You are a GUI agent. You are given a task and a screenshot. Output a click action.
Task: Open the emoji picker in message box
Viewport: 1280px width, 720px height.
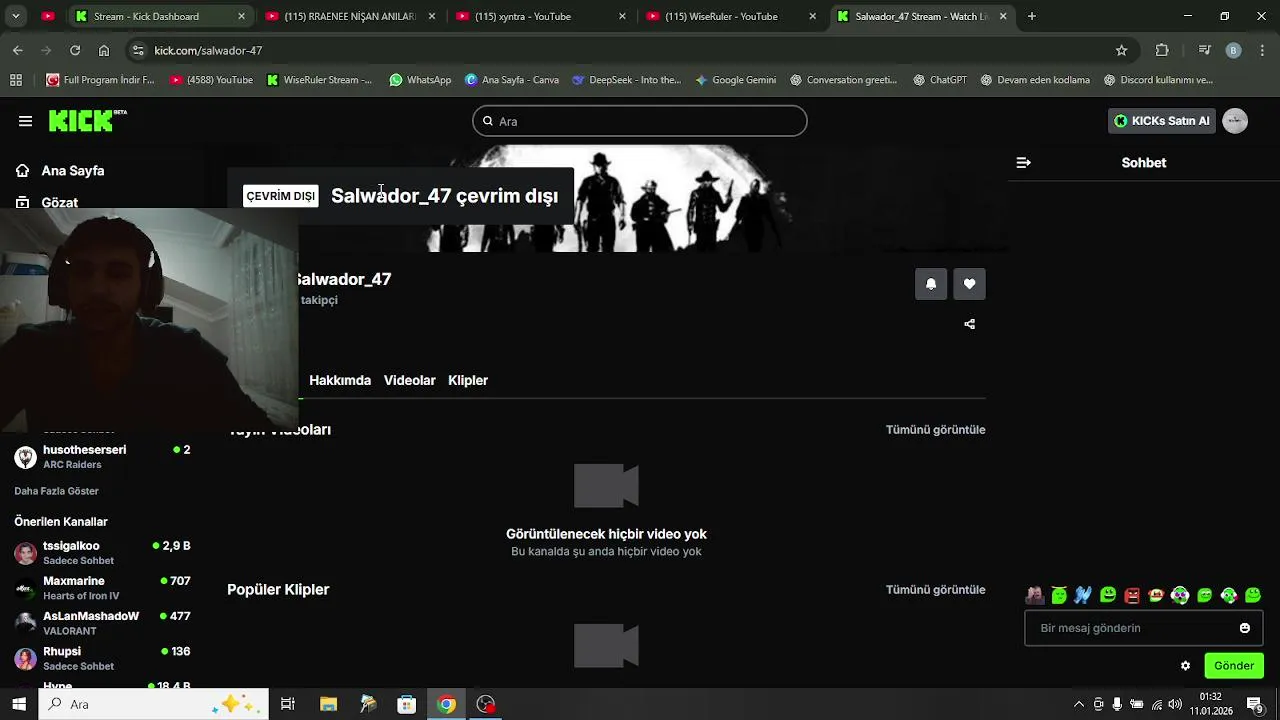point(1245,628)
